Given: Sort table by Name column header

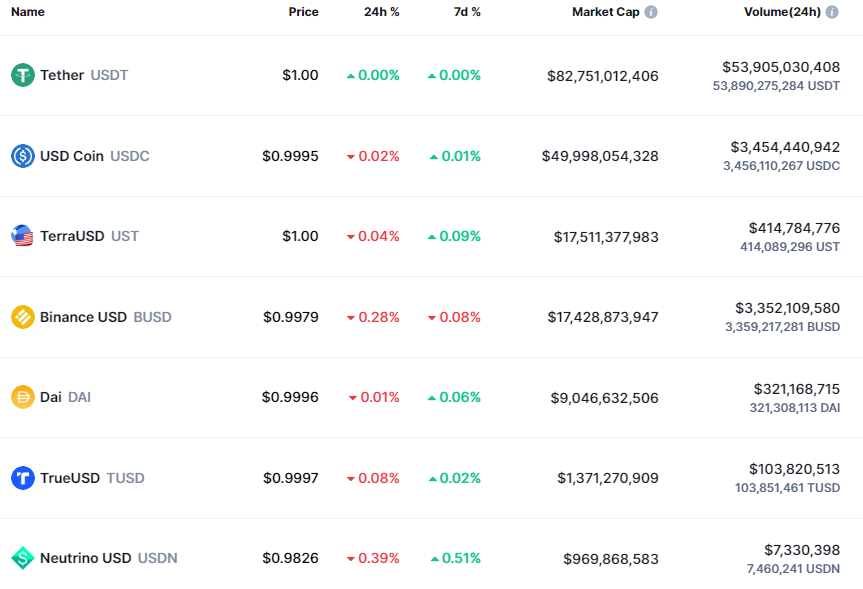Looking at the screenshot, I should pos(28,12).
